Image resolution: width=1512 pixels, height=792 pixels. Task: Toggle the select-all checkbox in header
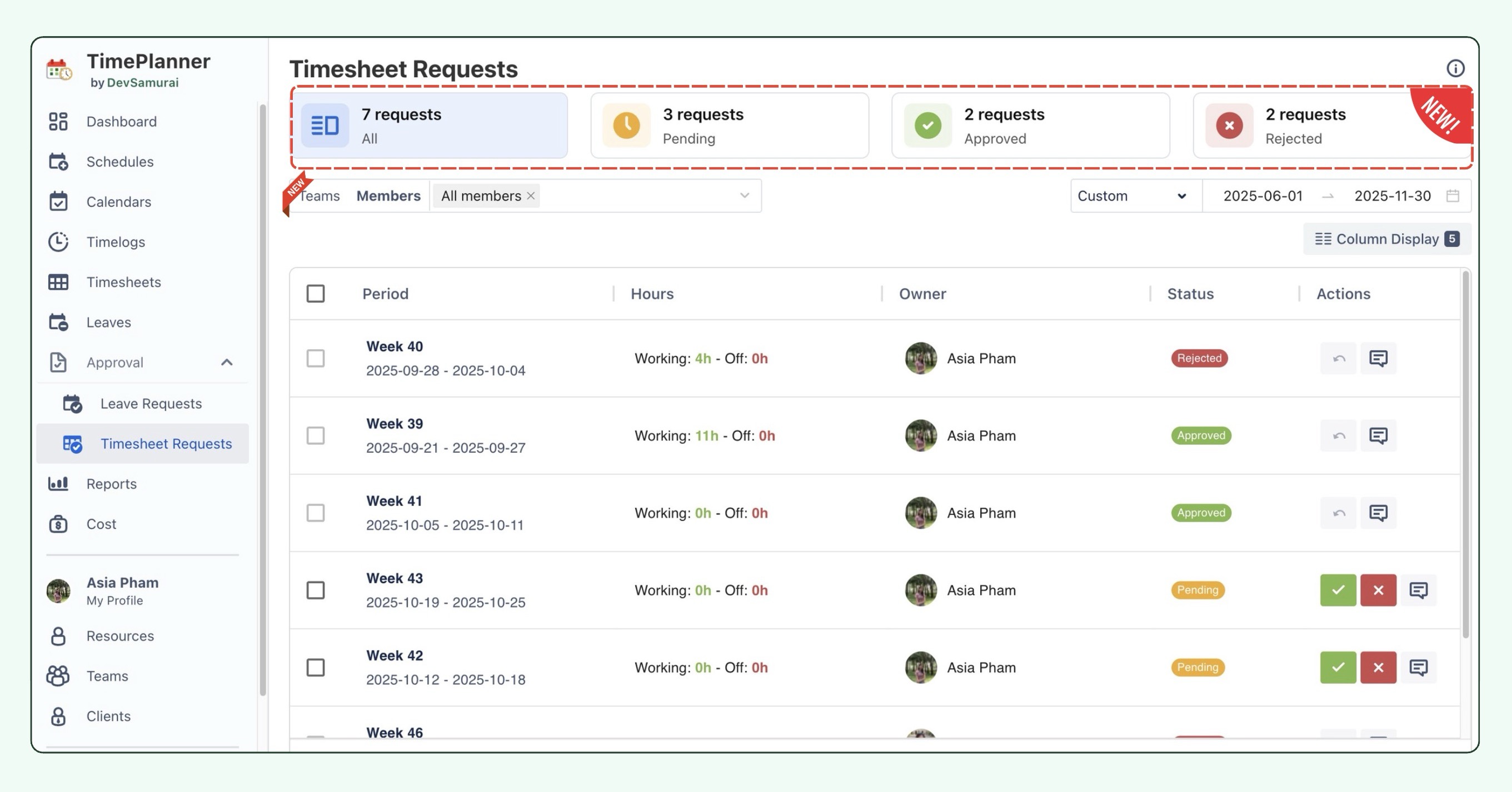316,293
